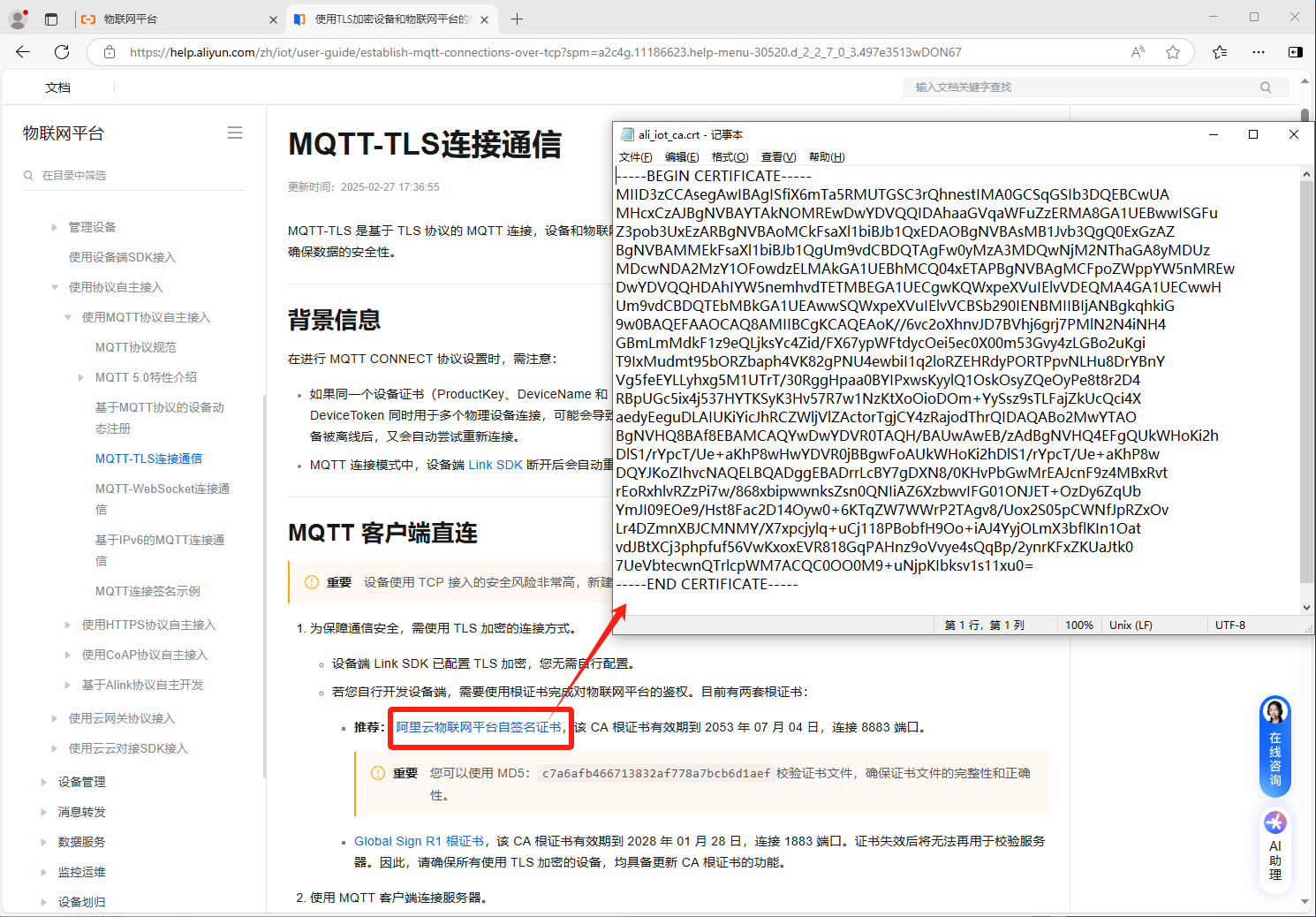Viewport: 1316px width, 917px height.
Task: Close the ali_iot_ca.crt Notepad window
Action: coord(1294,134)
